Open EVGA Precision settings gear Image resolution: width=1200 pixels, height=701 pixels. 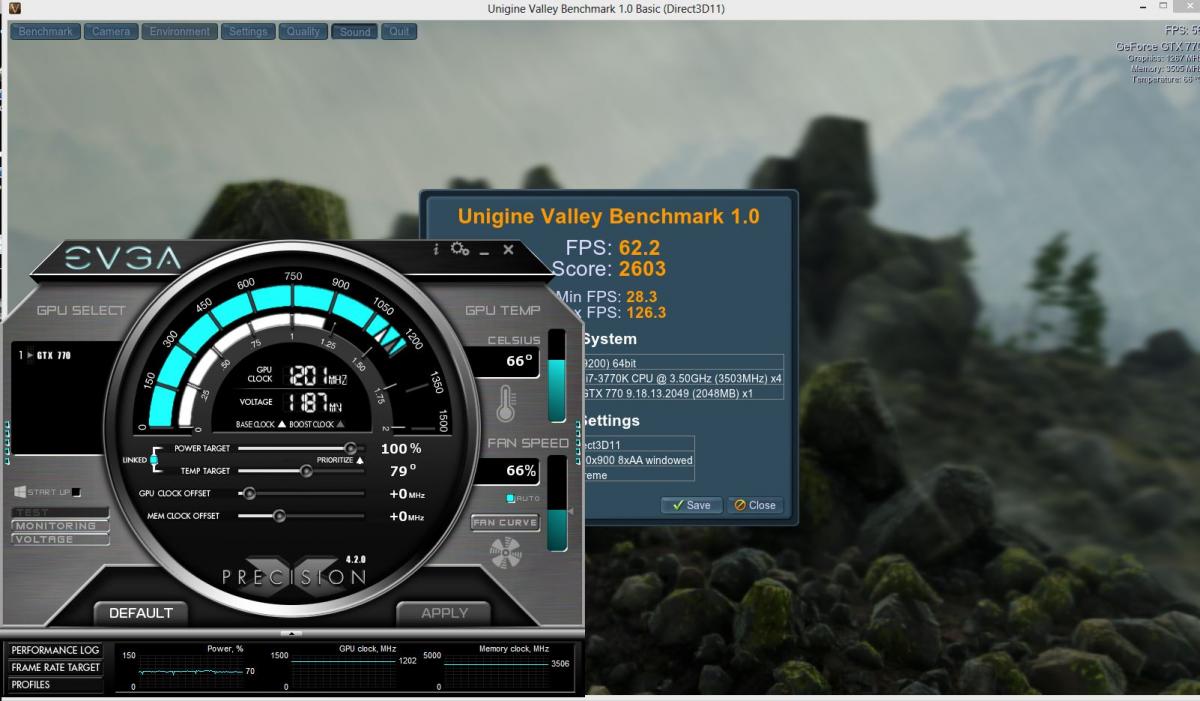pos(460,249)
